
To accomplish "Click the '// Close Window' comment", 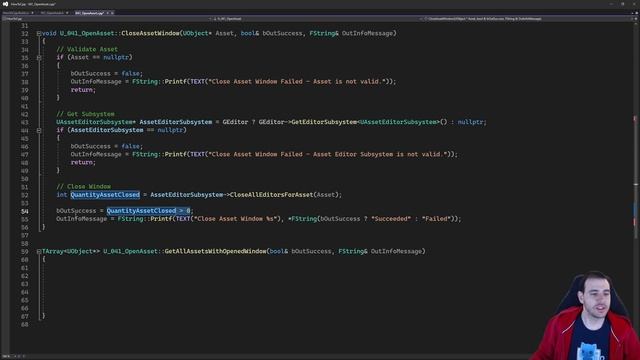I will (83, 187).
